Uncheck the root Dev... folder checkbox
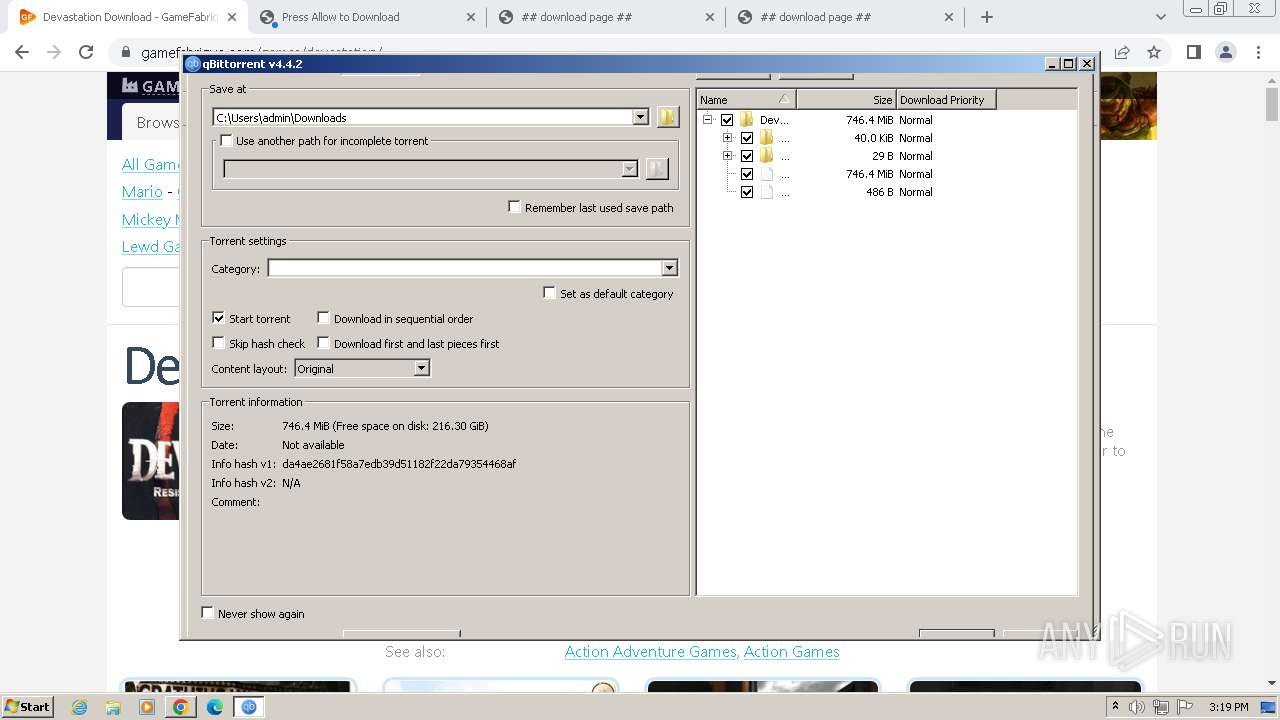The height and width of the screenshot is (720, 1280). tap(727, 120)
